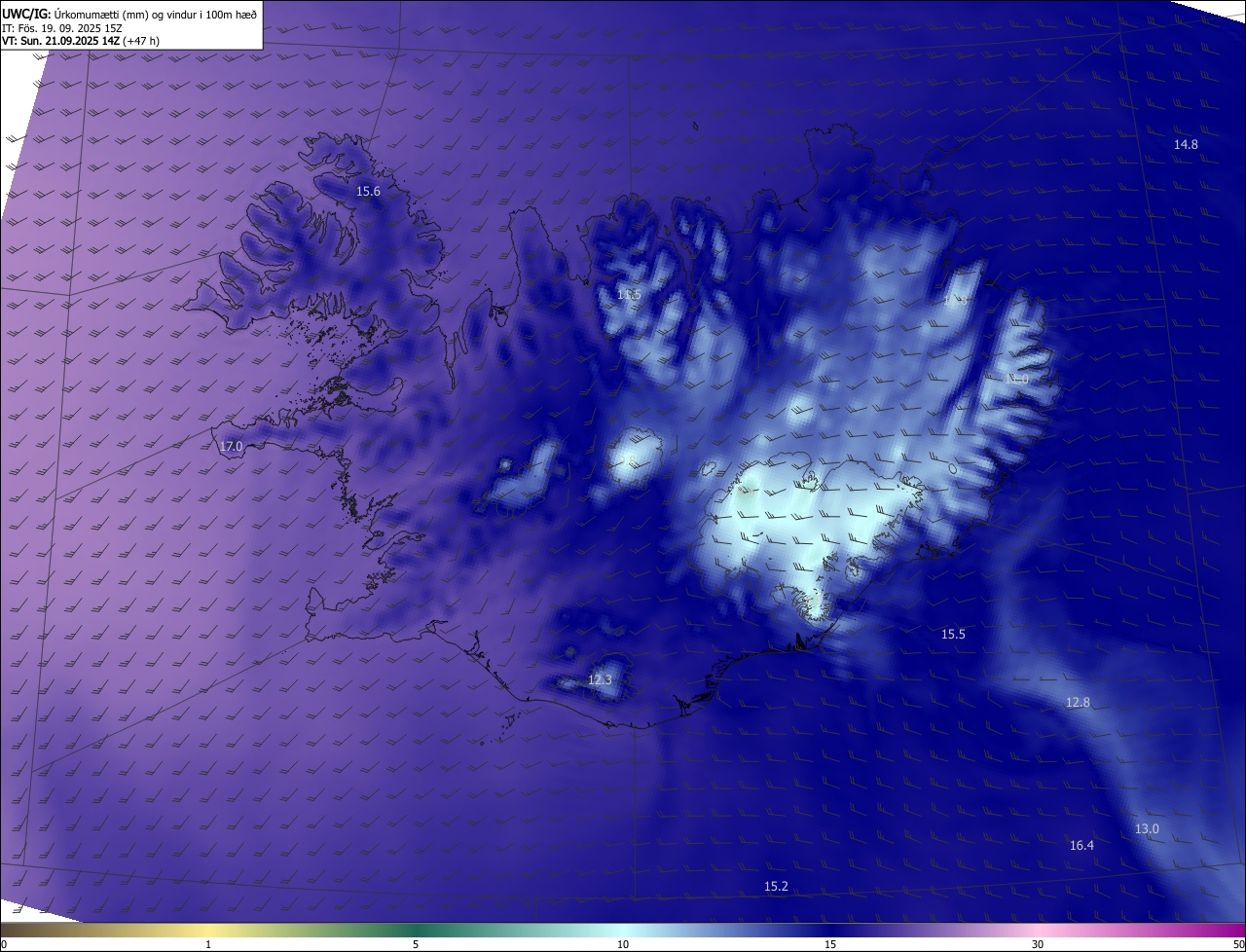Screen dimensions: 1246x952
Task: Click the title 'Úrkomumætti (mm) og vindur í 100m hæð'
Action: point(156,14)
